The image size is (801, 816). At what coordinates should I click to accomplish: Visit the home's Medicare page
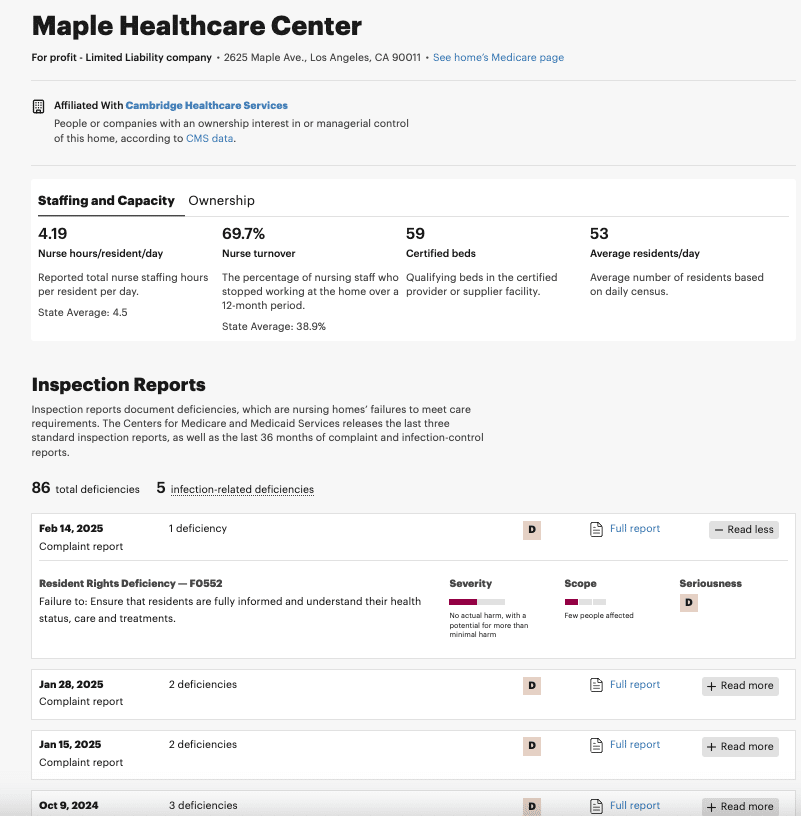tap(499, 58)
